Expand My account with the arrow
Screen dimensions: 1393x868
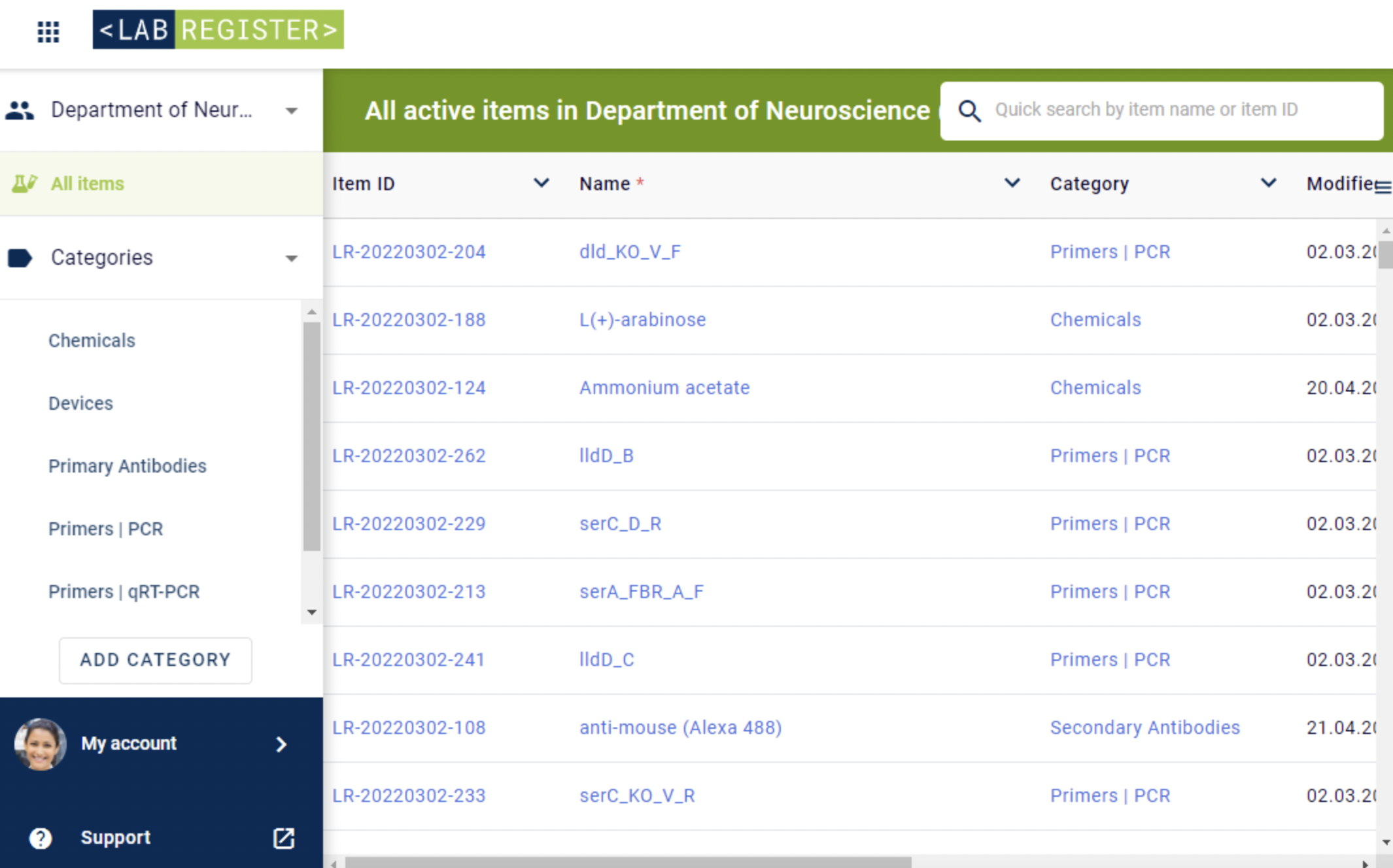pyautogui.click(x=281, y=744)
